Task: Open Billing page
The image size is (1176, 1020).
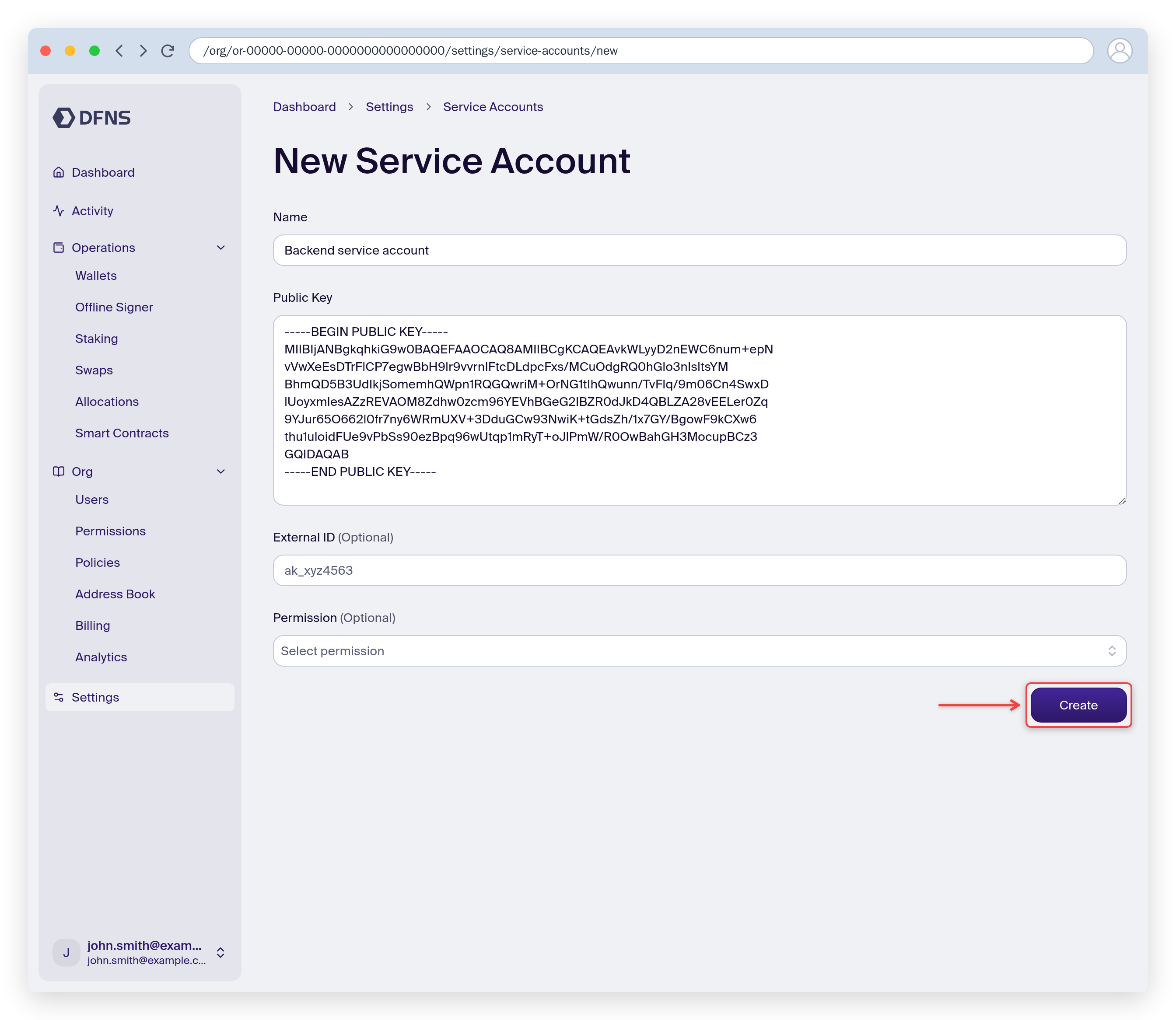Action: [92, 625]
